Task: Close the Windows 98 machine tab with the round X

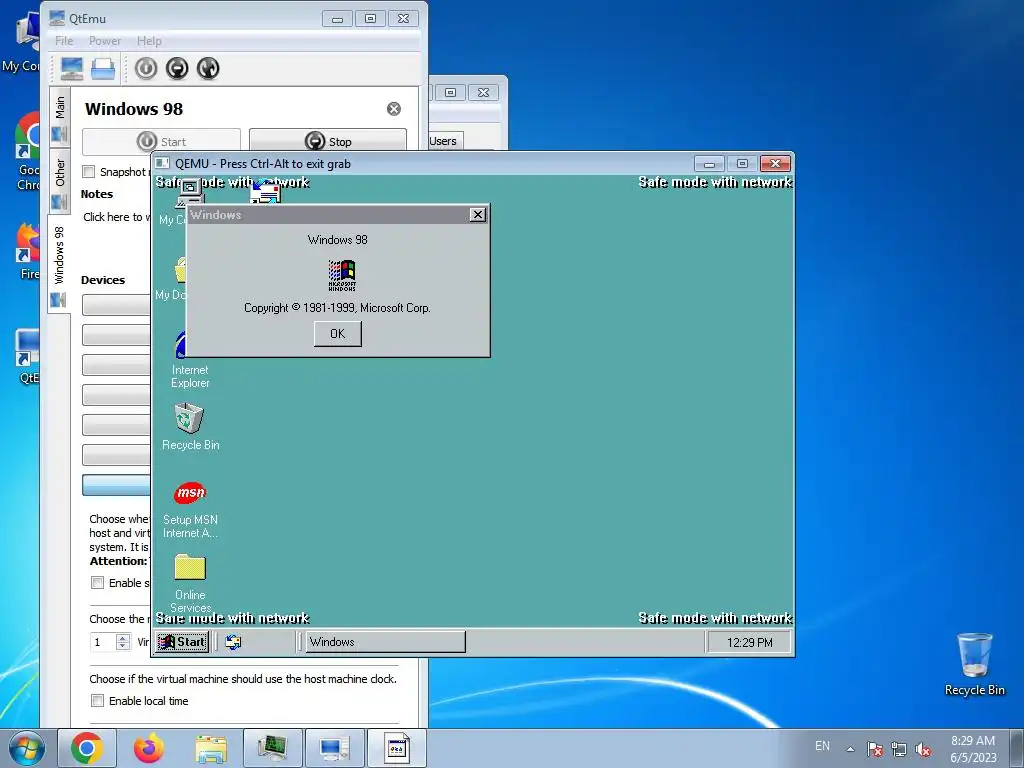Action: click(x=394, y=109)
